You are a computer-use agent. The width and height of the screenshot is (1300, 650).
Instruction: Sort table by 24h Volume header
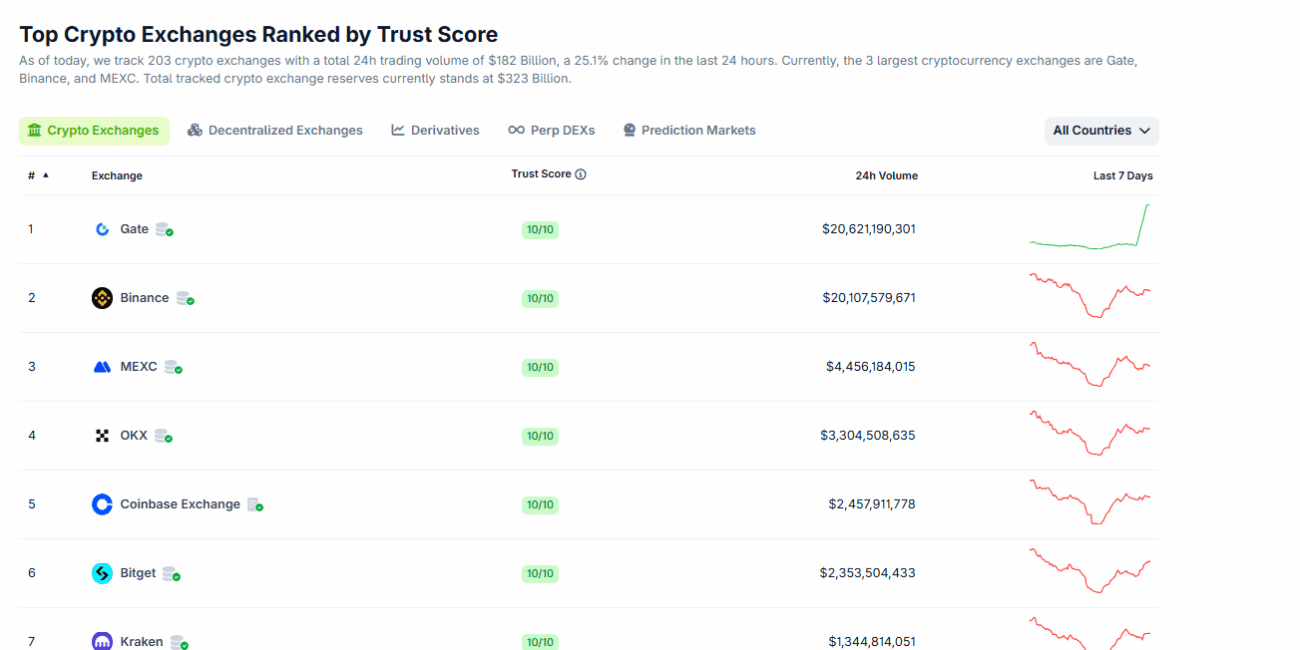click(x=886, y=176)
